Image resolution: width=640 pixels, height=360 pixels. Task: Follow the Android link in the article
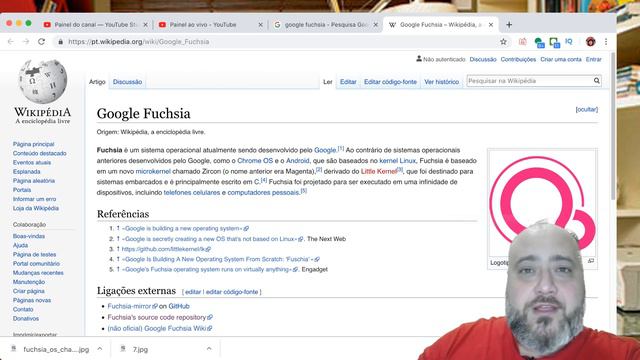pyautogui.click(x=298, y=161)
